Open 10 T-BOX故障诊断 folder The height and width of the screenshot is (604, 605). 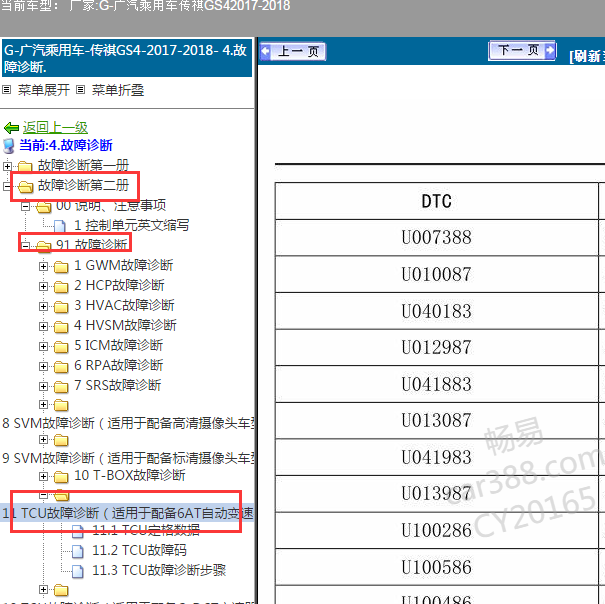coord(130,475)
